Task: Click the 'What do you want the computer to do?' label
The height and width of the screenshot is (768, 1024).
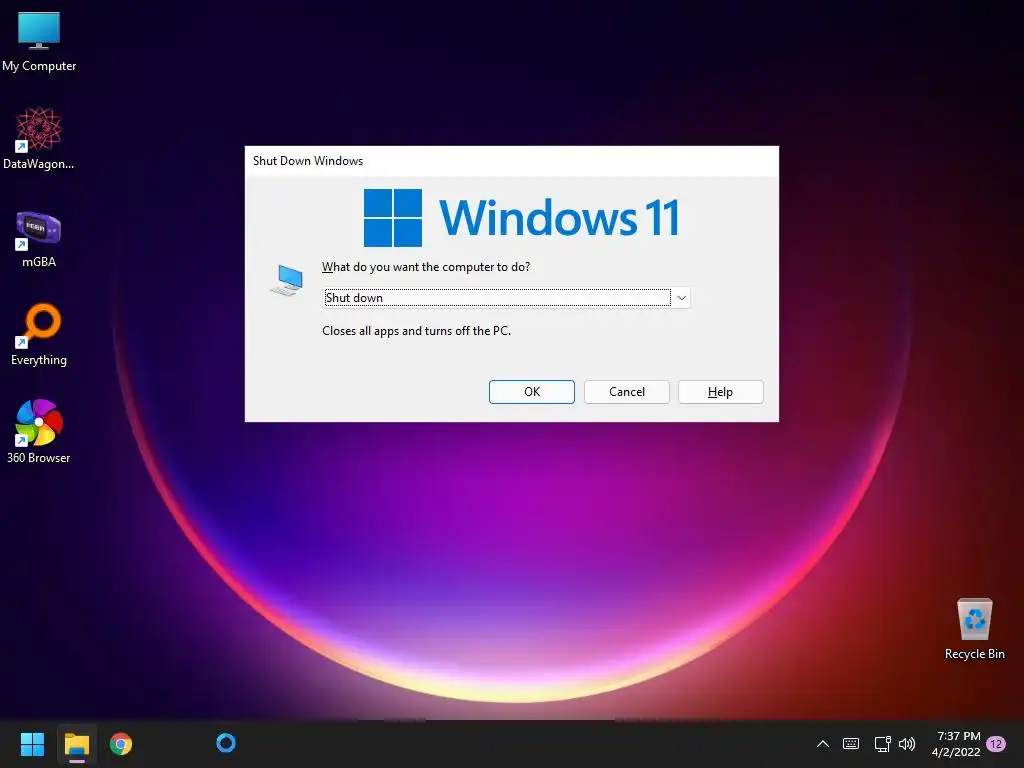Action: 426,267
